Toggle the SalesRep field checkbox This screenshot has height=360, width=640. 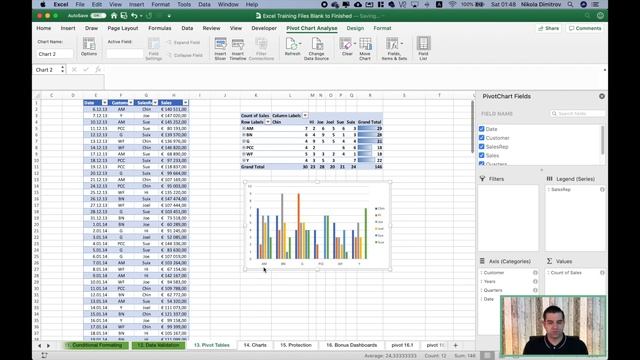pyautogui.click(x=482, y=147)
